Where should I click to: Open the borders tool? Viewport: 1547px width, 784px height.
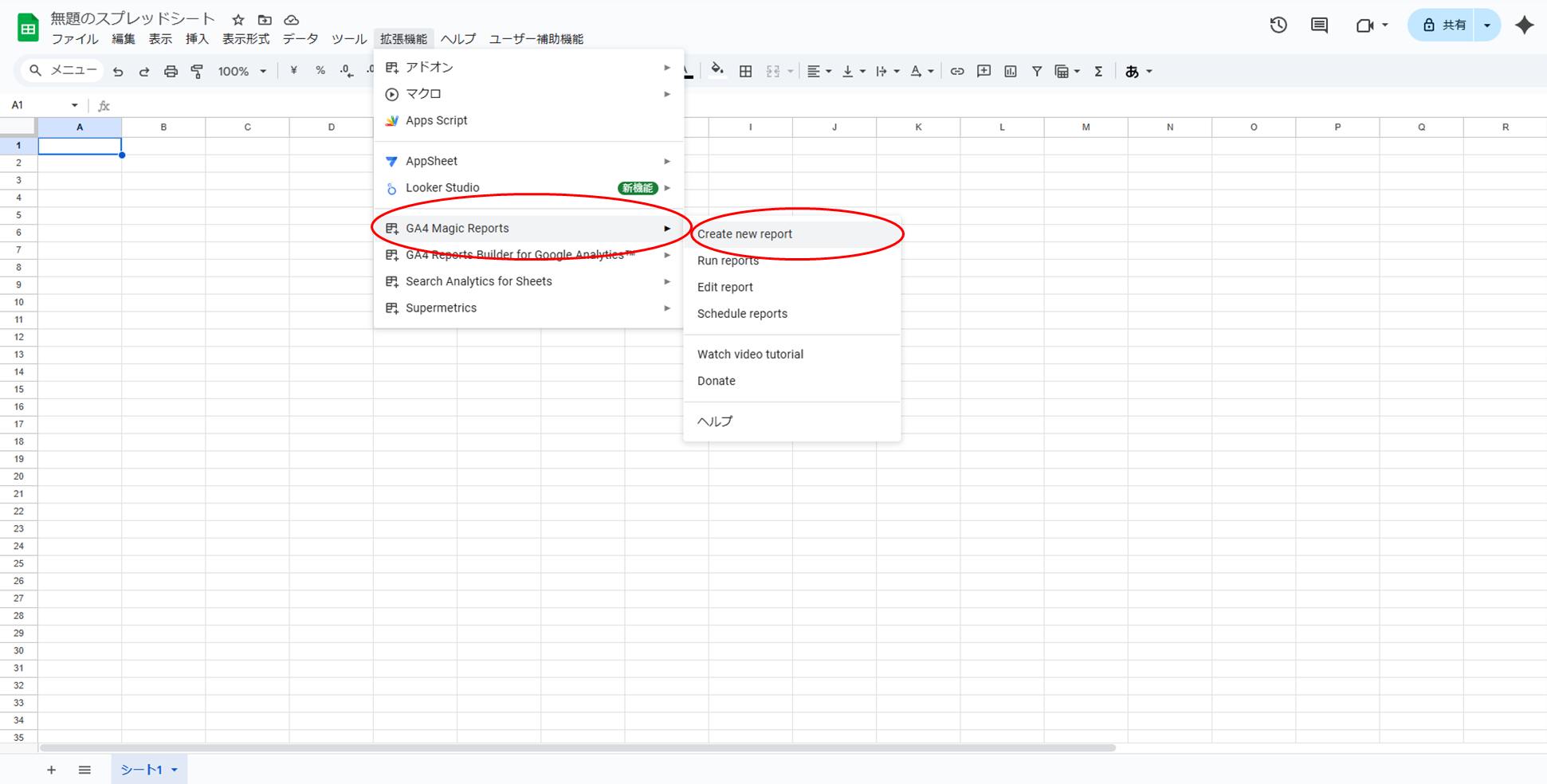[746, 72]
